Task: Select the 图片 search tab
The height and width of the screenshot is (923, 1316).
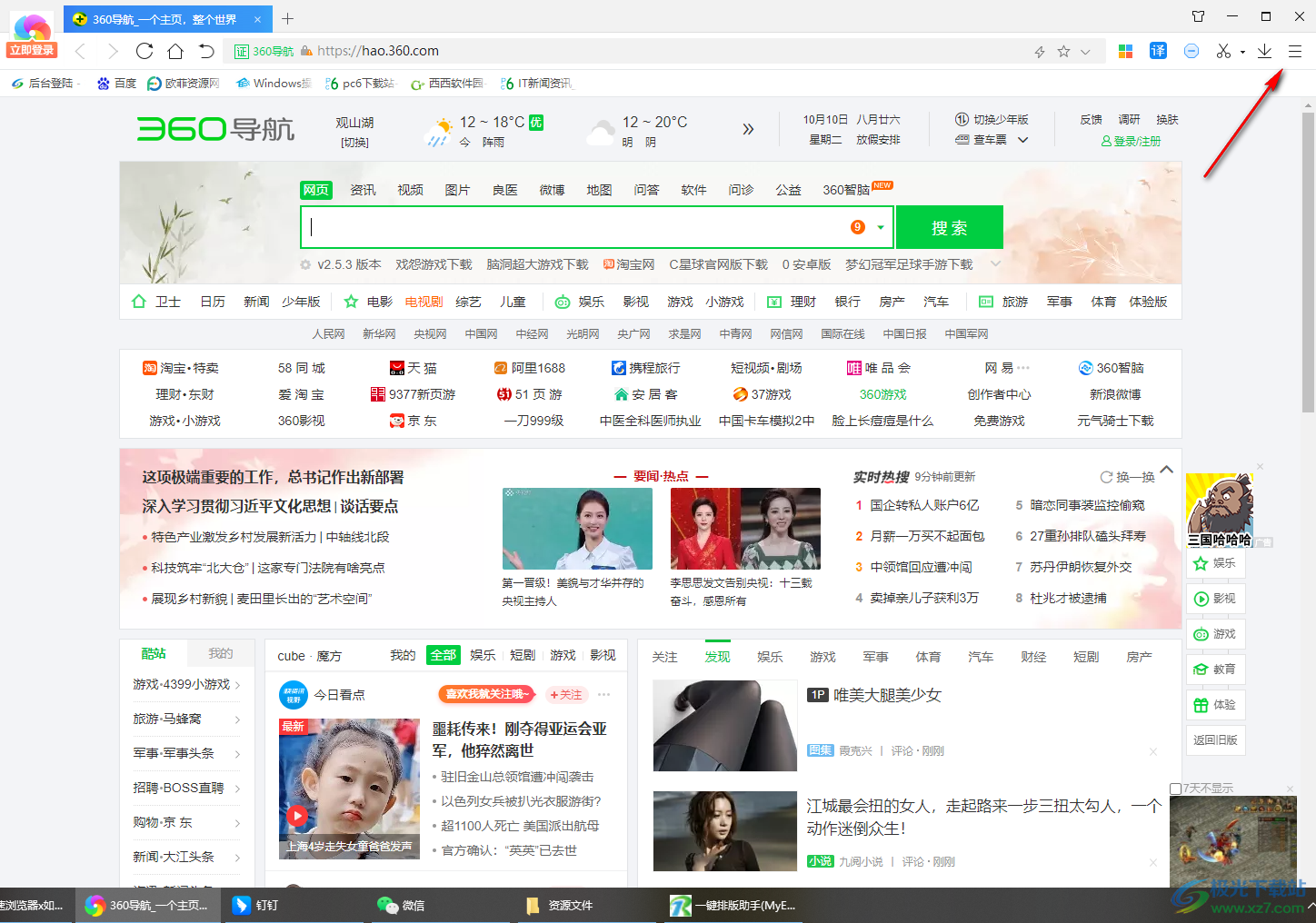Action: click(x=457, y=190)
